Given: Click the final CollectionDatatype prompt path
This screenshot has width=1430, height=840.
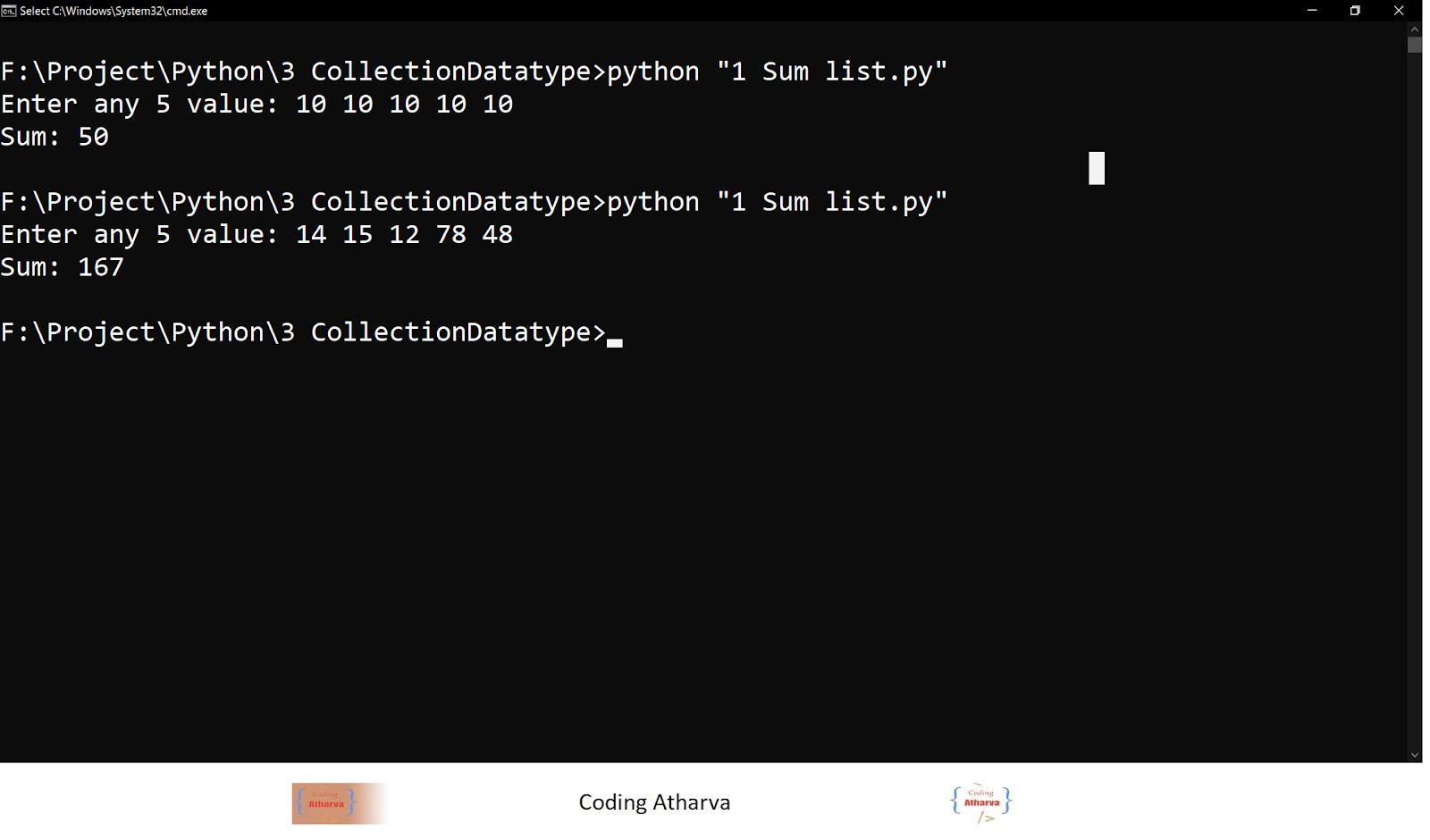Looking at the screenshot, I should click(x=304, y=332).
